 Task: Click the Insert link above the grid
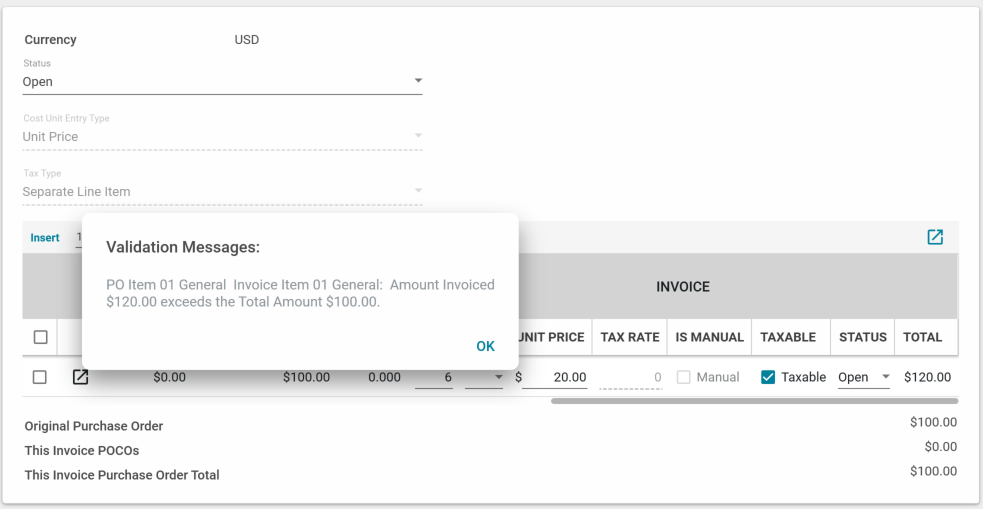point(45,238)
